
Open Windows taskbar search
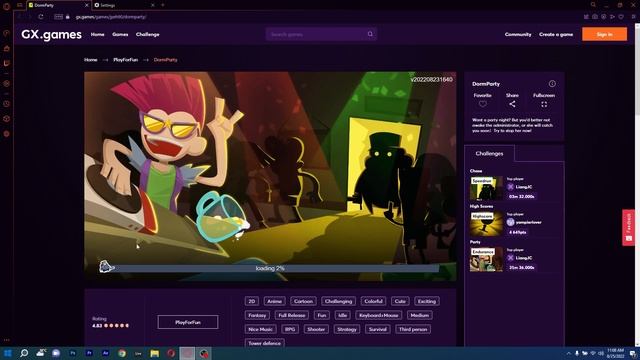[24, 353]
